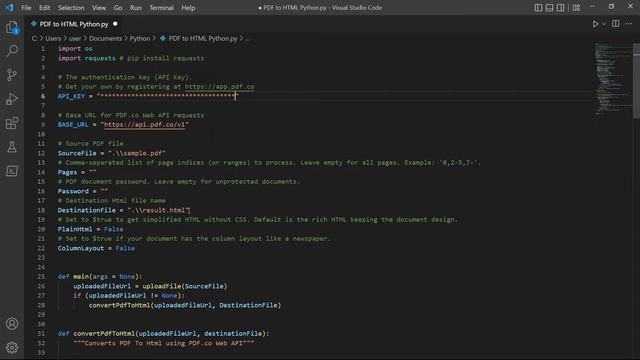640x360 pixels.
Task: Toggle the primary sidebar layout icon
Action: [538, 7]
